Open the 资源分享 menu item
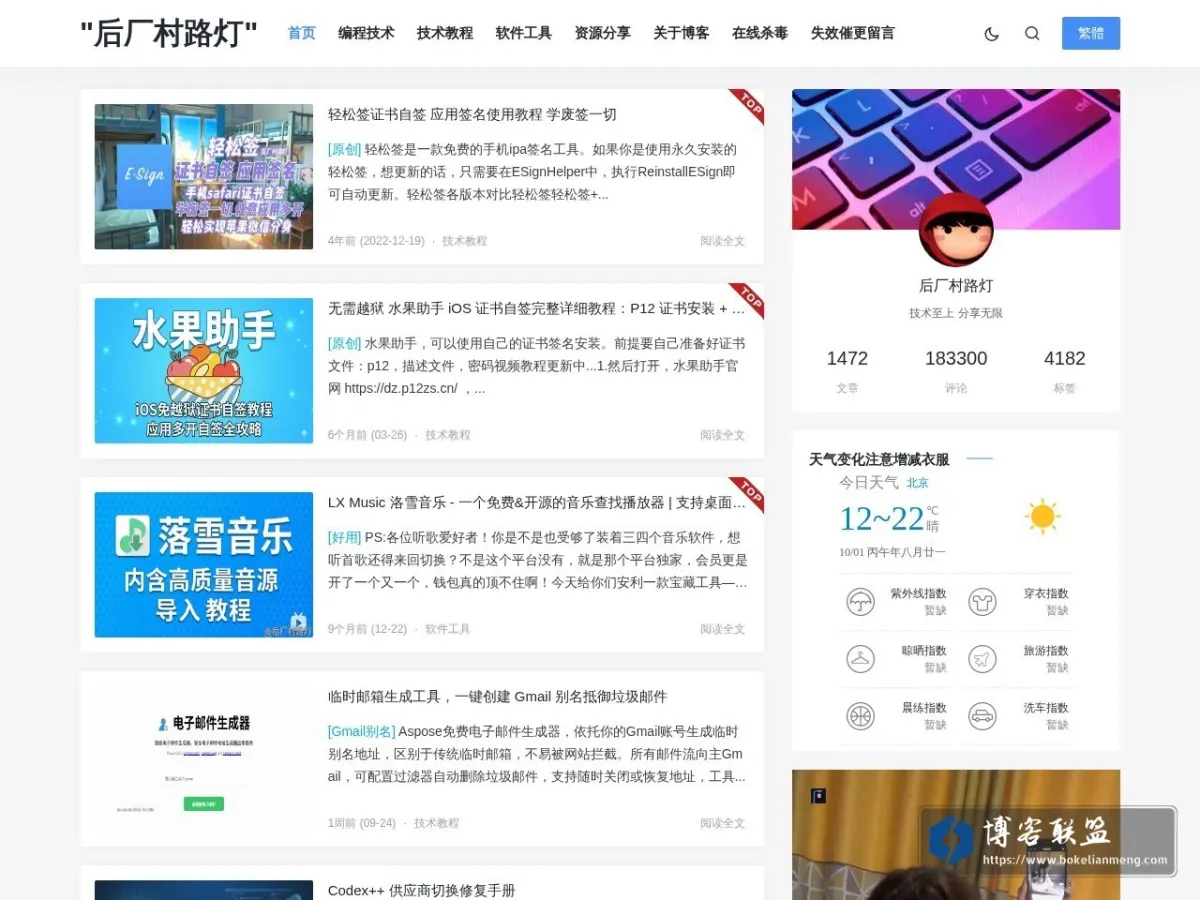Screen dimensions: 1200x900 tap(603, 33)
